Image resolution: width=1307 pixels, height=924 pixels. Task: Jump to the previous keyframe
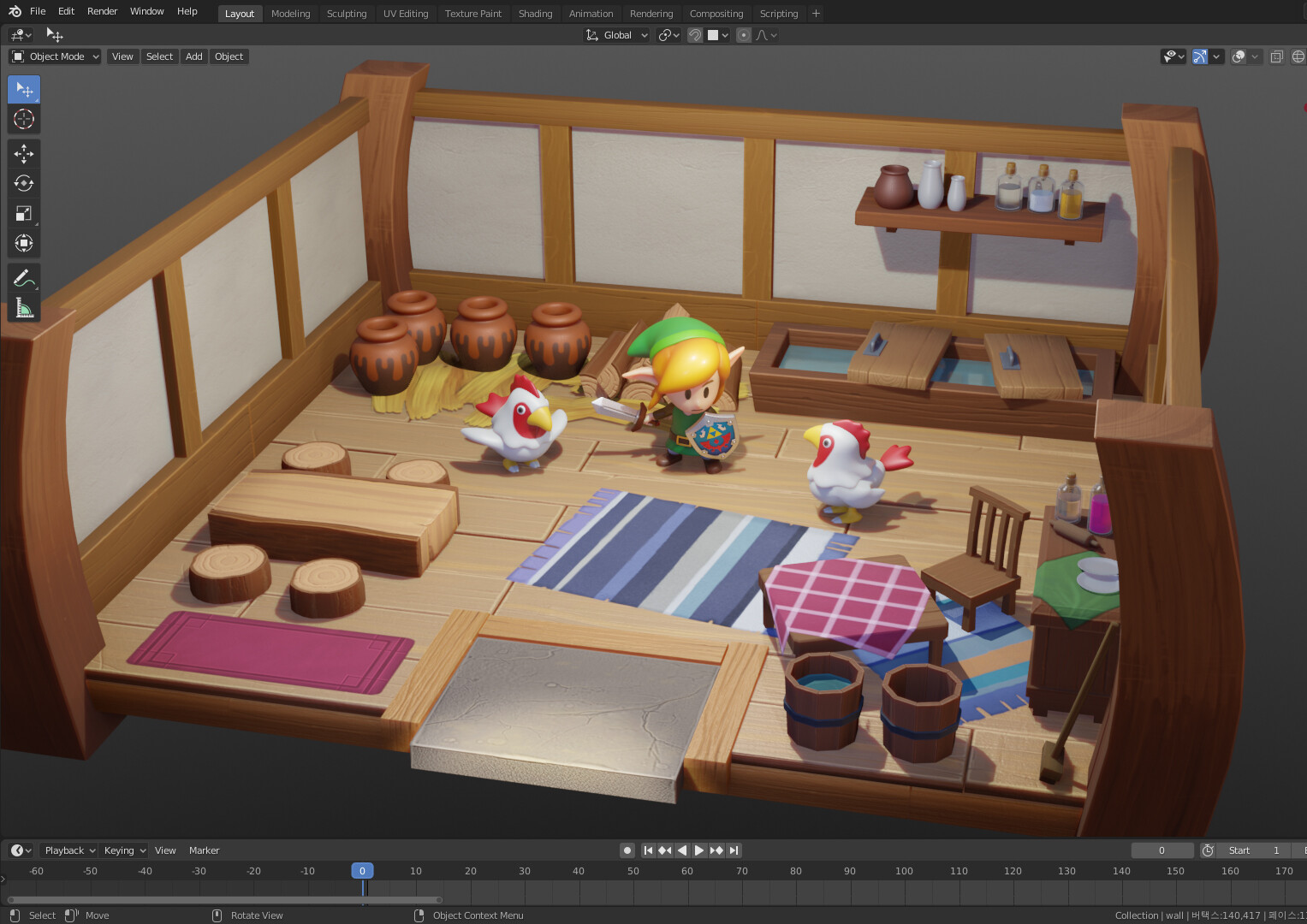[x=665, y=850]
